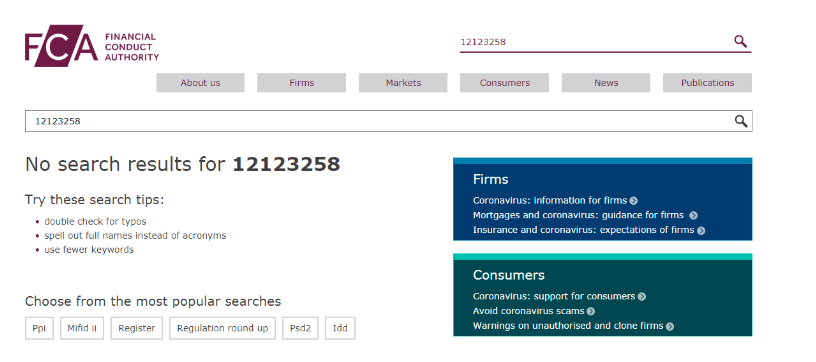Click the arrow beside 'Coronavirus: support for consumers'
The width and height of the screenshot is (816, 362).
pos(642,296)
